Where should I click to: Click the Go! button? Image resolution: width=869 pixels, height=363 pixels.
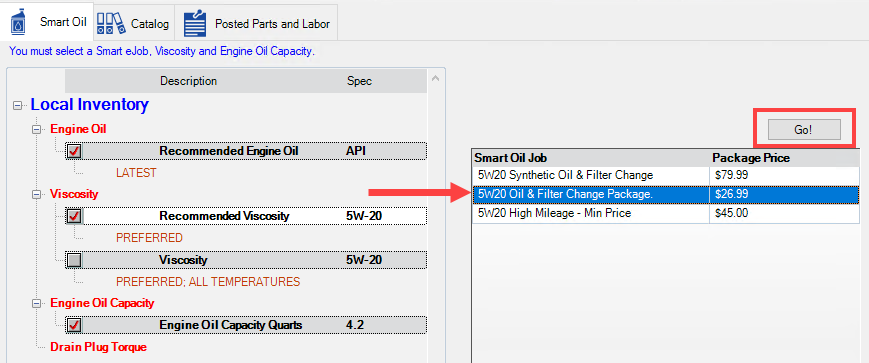(804, 130)
